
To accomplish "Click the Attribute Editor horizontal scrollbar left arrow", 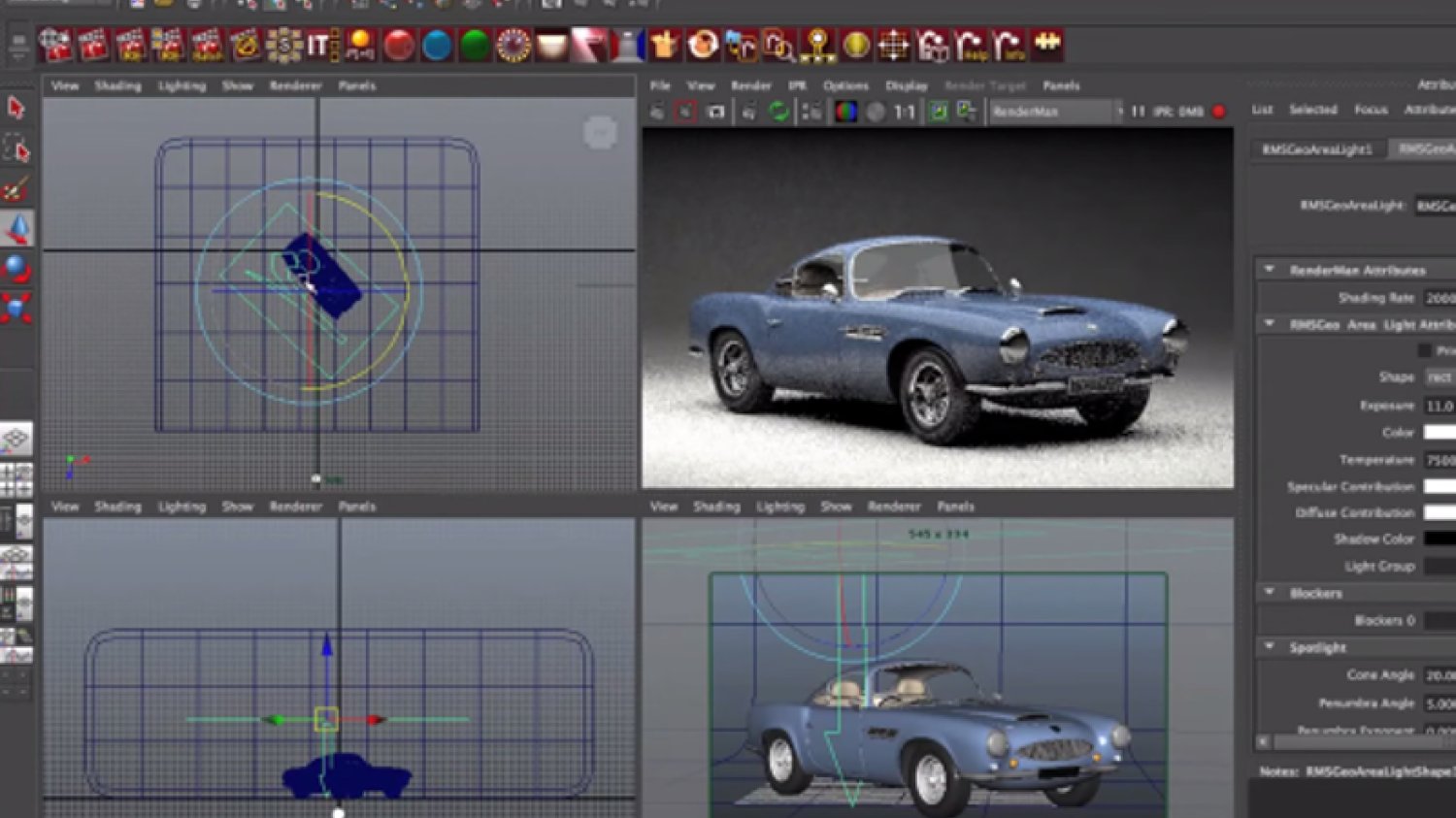I will [1263, 741].
